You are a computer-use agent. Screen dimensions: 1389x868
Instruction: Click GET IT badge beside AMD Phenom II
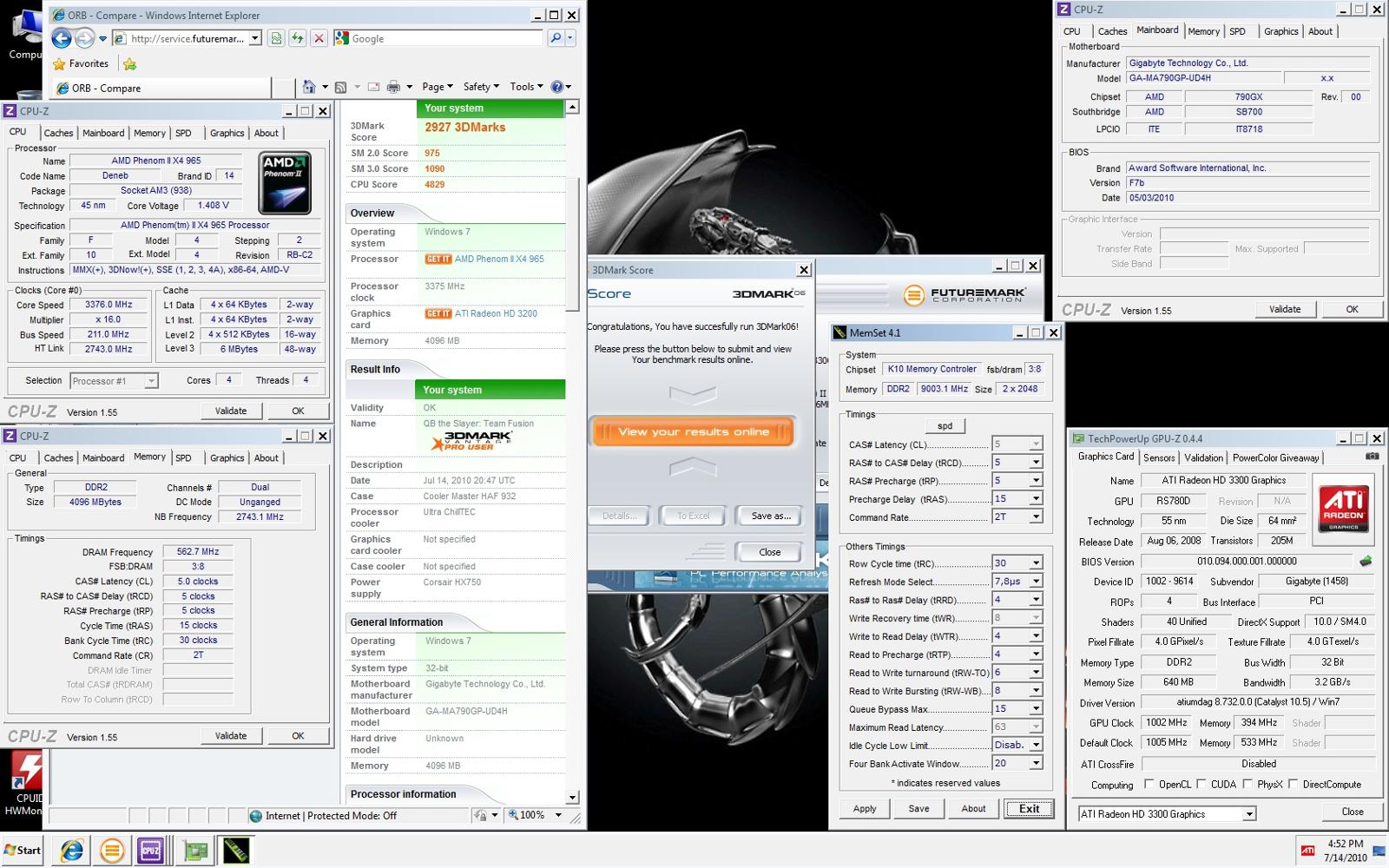[438, 259]
